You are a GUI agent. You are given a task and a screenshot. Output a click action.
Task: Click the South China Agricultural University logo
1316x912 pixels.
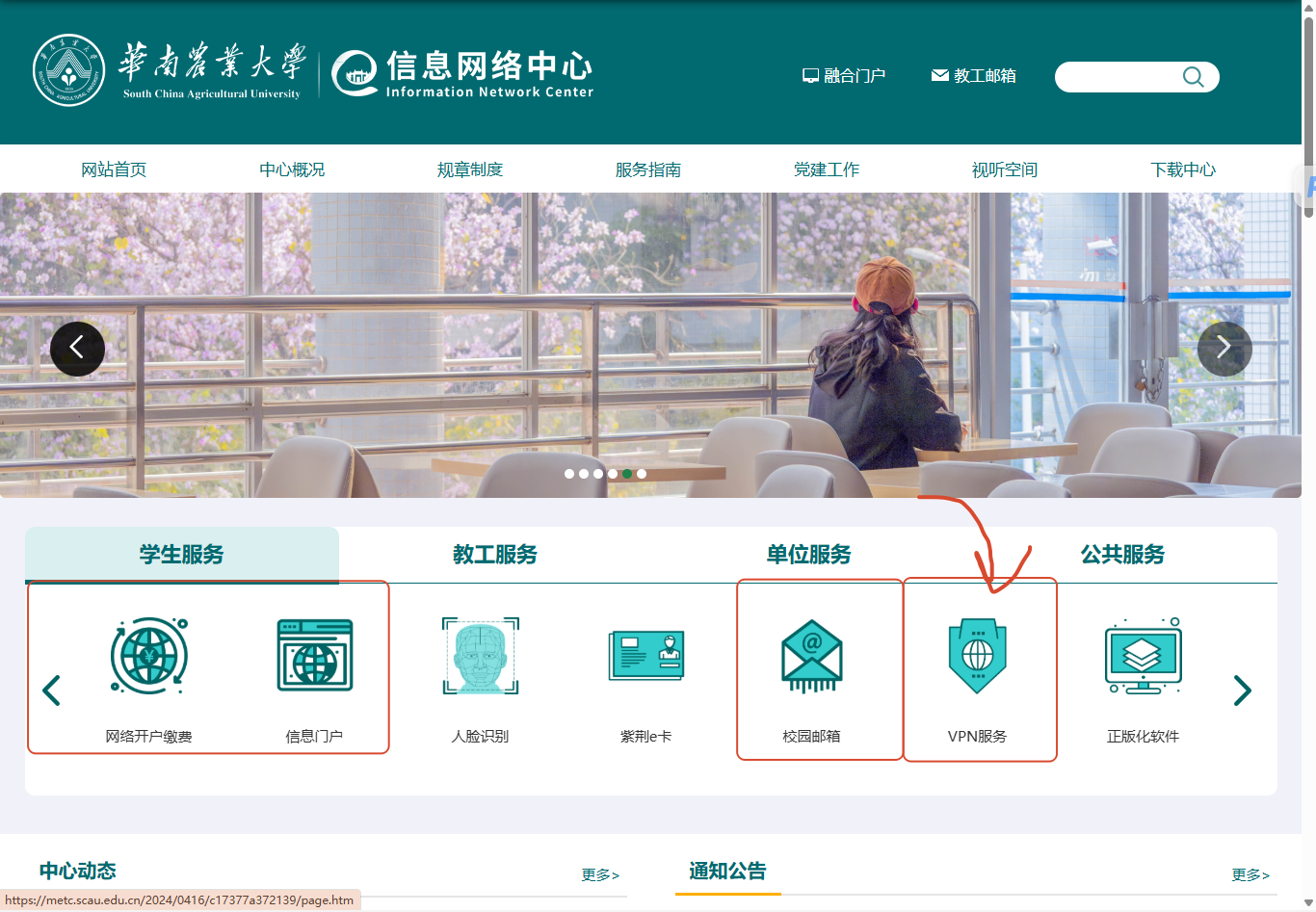(169, 70)
